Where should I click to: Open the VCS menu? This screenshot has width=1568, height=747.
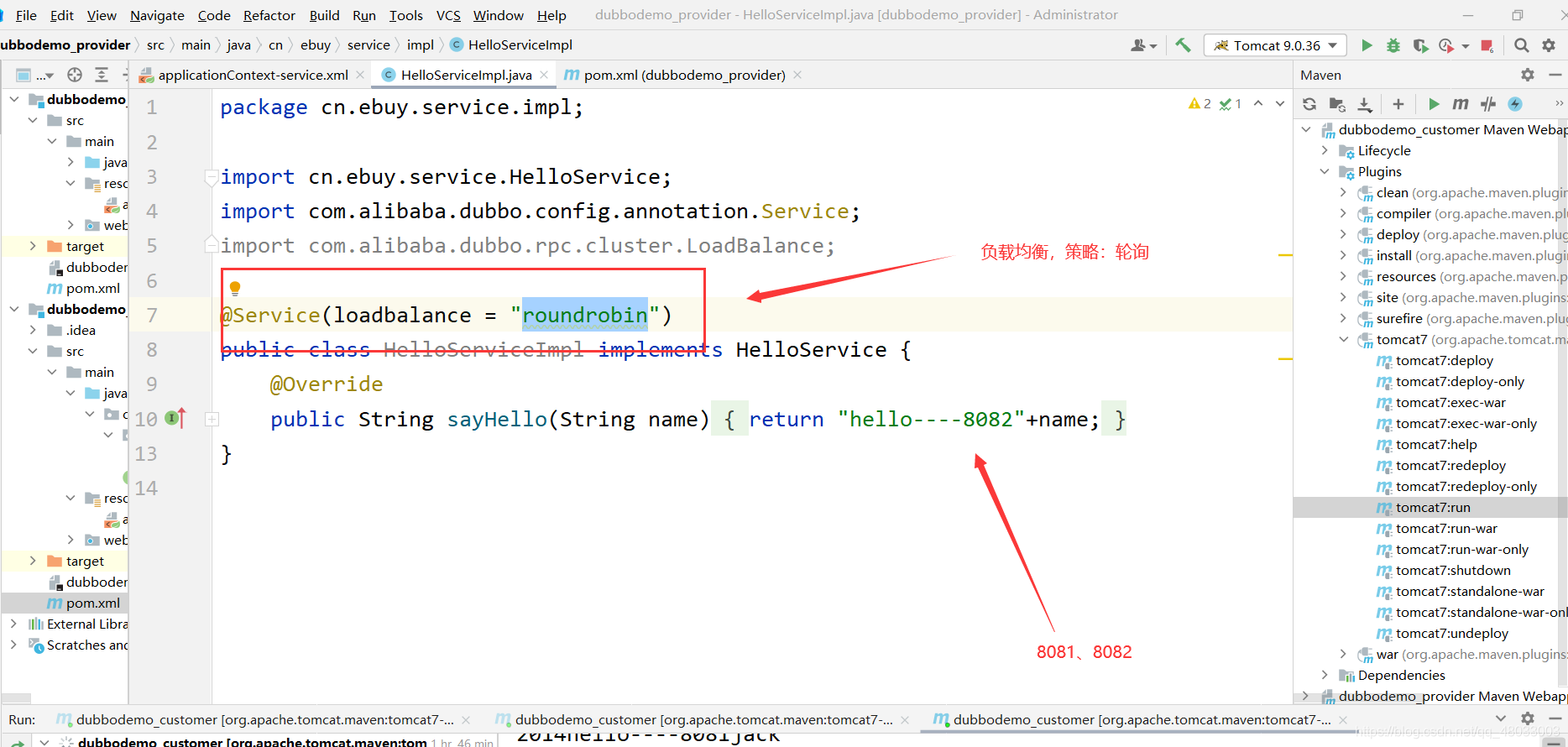pyautogui.click(x=448, y=15)
